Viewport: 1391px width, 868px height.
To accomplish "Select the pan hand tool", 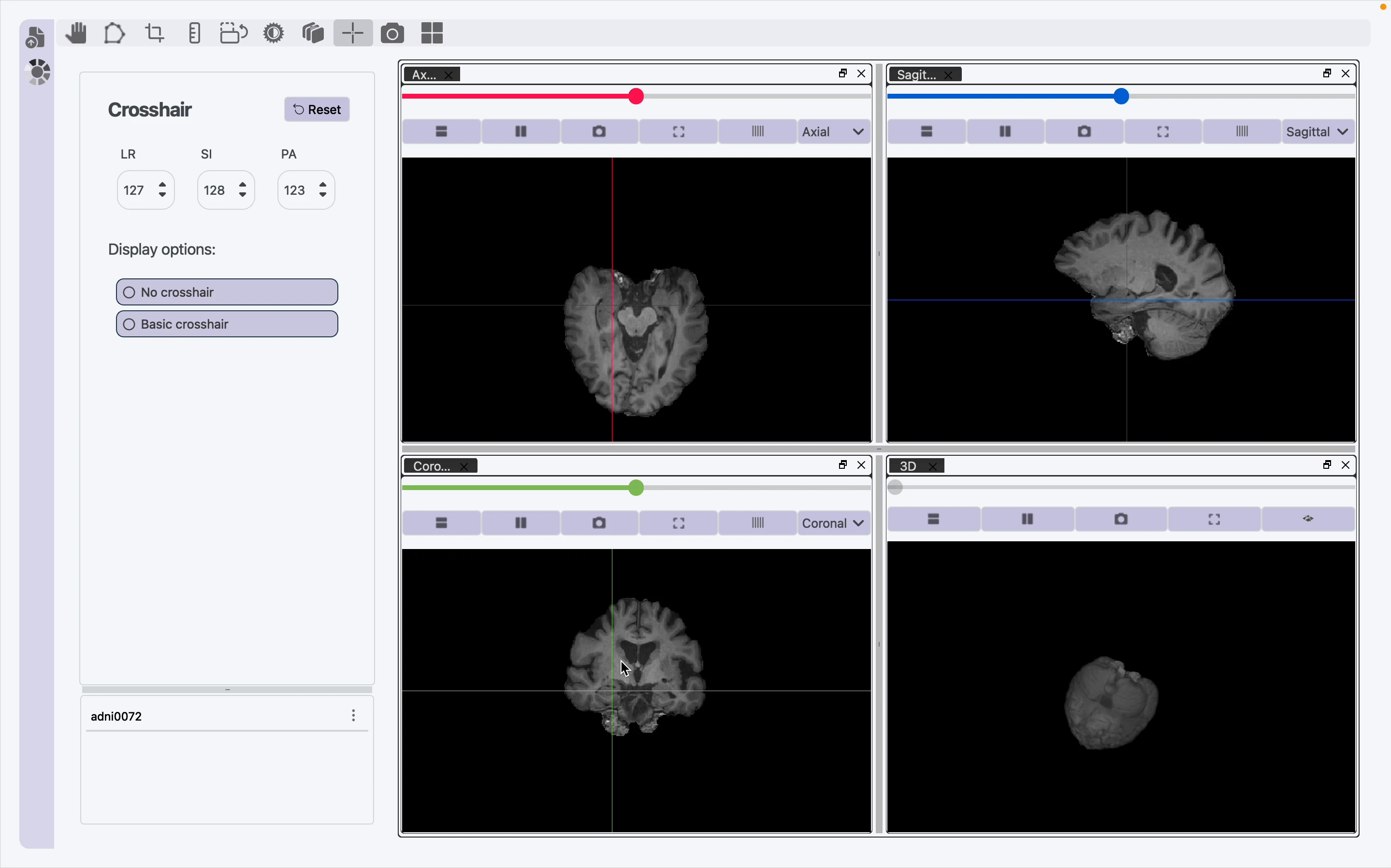I will [x=76, y=33].
